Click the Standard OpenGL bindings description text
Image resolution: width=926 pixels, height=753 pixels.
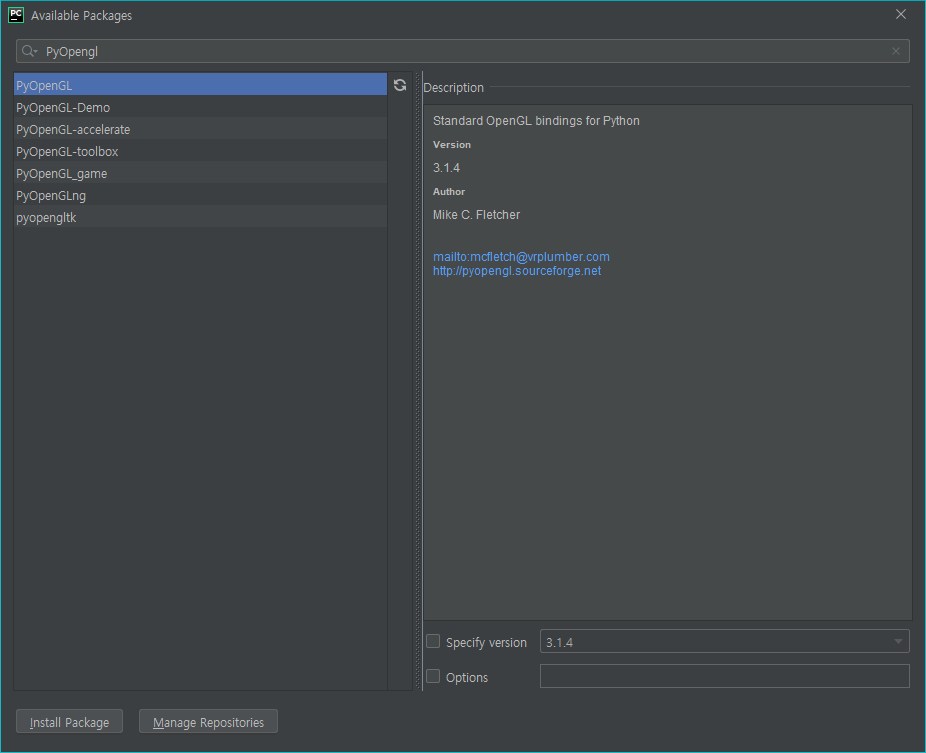coord(536,121)
